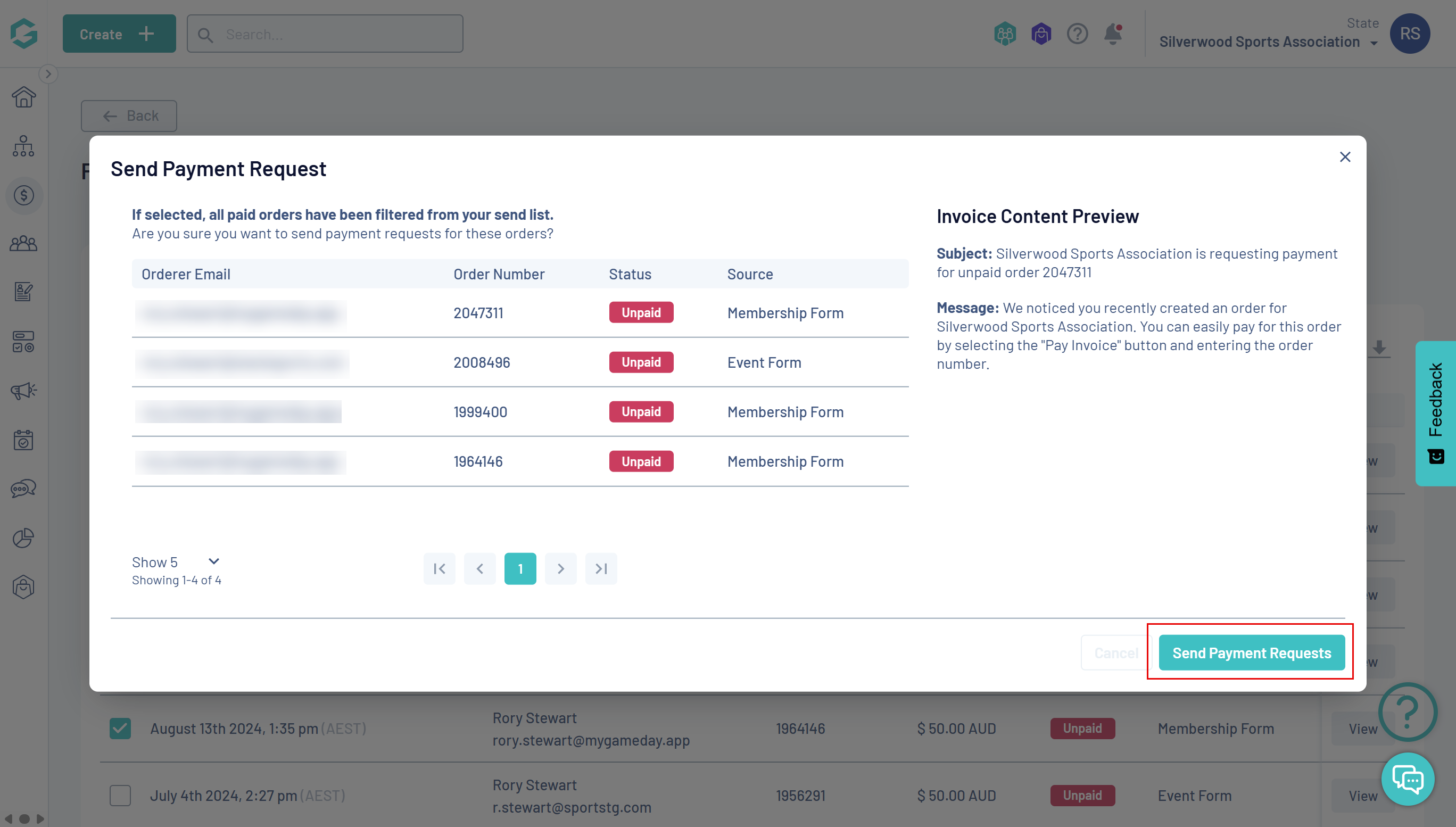This screenshot has width=1456, height=827.
Task: Open the live chat bubble widget
Action: pyautogui.click(x=1408, y=779)
